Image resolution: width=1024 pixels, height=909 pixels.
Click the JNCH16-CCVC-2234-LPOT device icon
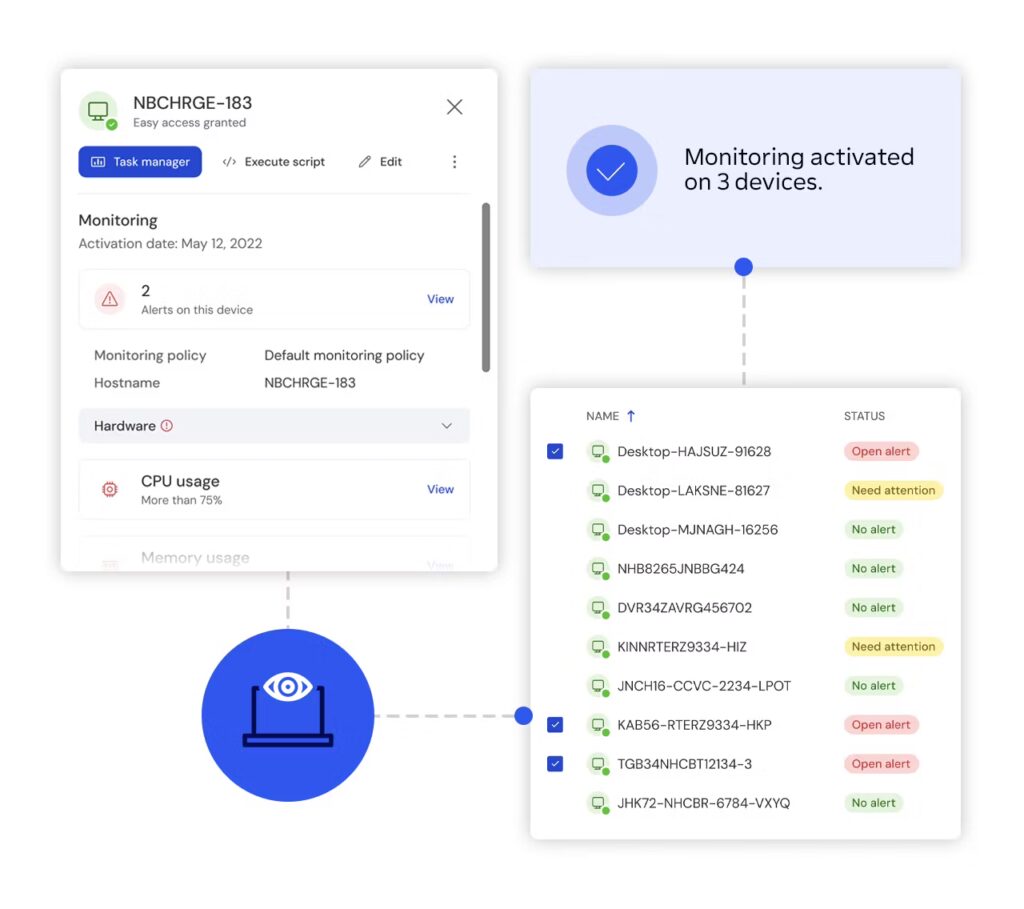598,686
